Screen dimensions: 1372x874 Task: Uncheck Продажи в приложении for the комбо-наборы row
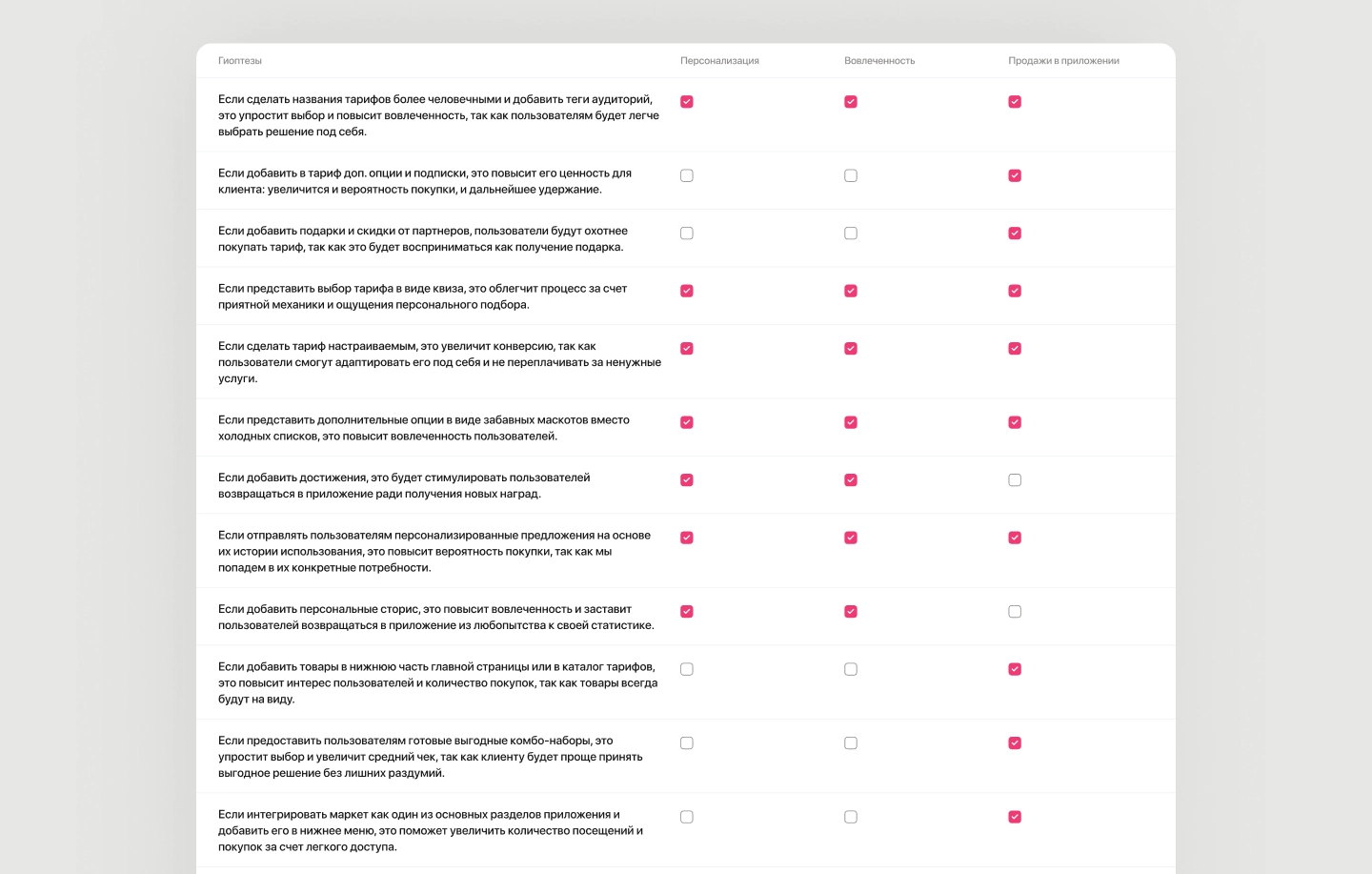click(x=1015, y=743)
